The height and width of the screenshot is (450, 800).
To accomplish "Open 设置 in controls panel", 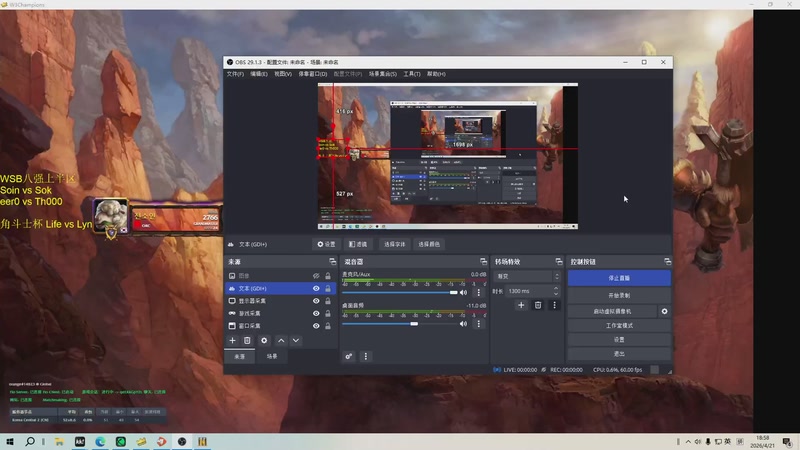I will 619,340.
